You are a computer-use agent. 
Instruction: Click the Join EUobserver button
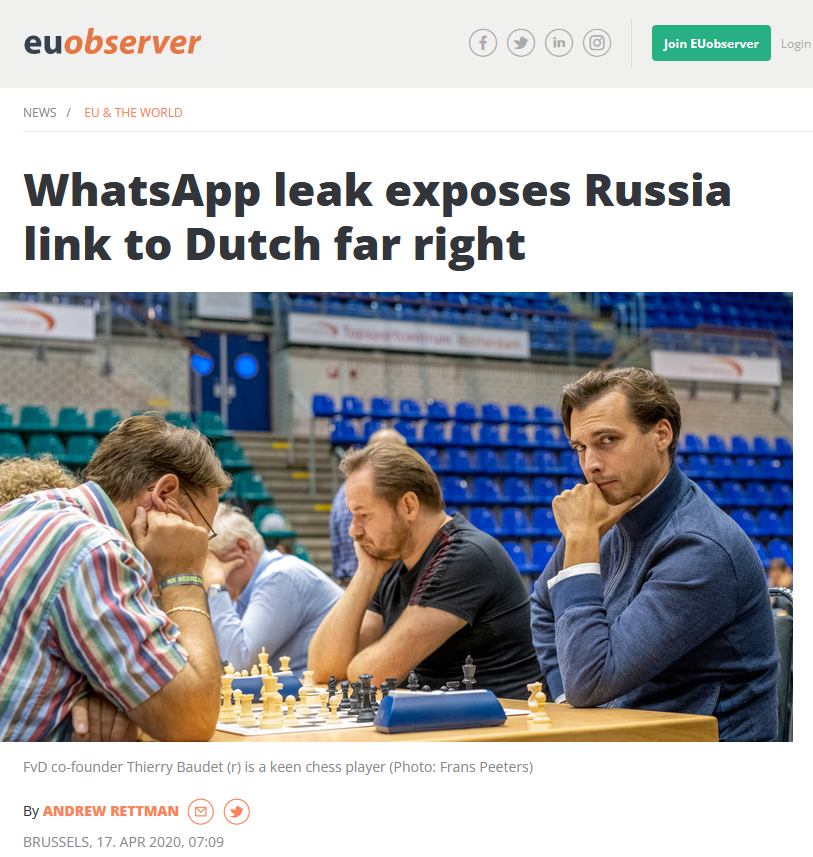(711, 43)
